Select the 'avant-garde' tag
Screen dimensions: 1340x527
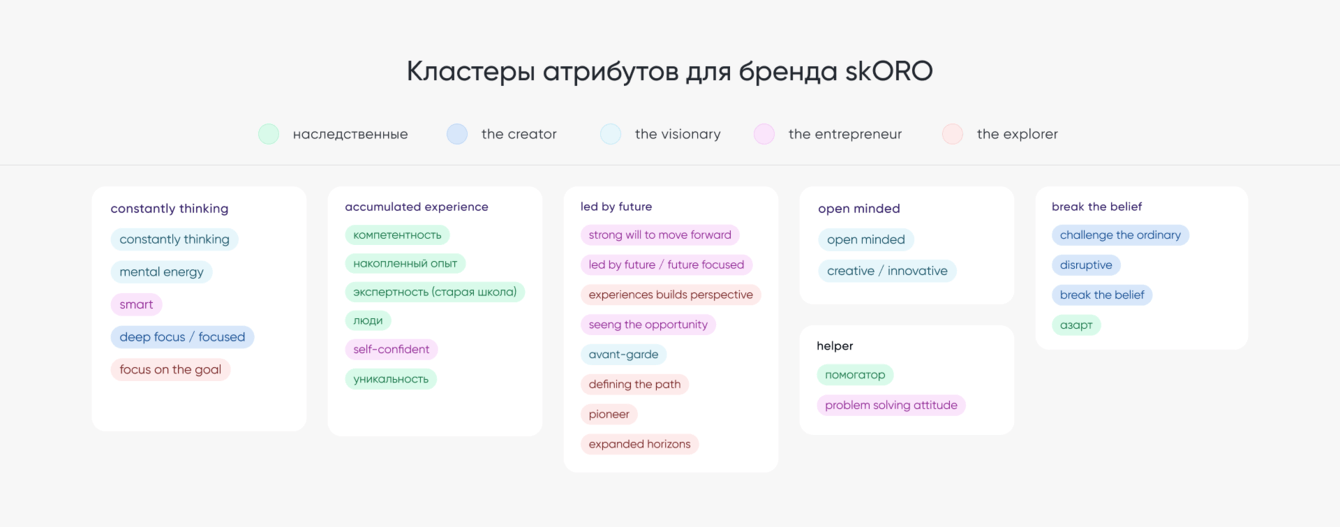click(x=624, y=355)
